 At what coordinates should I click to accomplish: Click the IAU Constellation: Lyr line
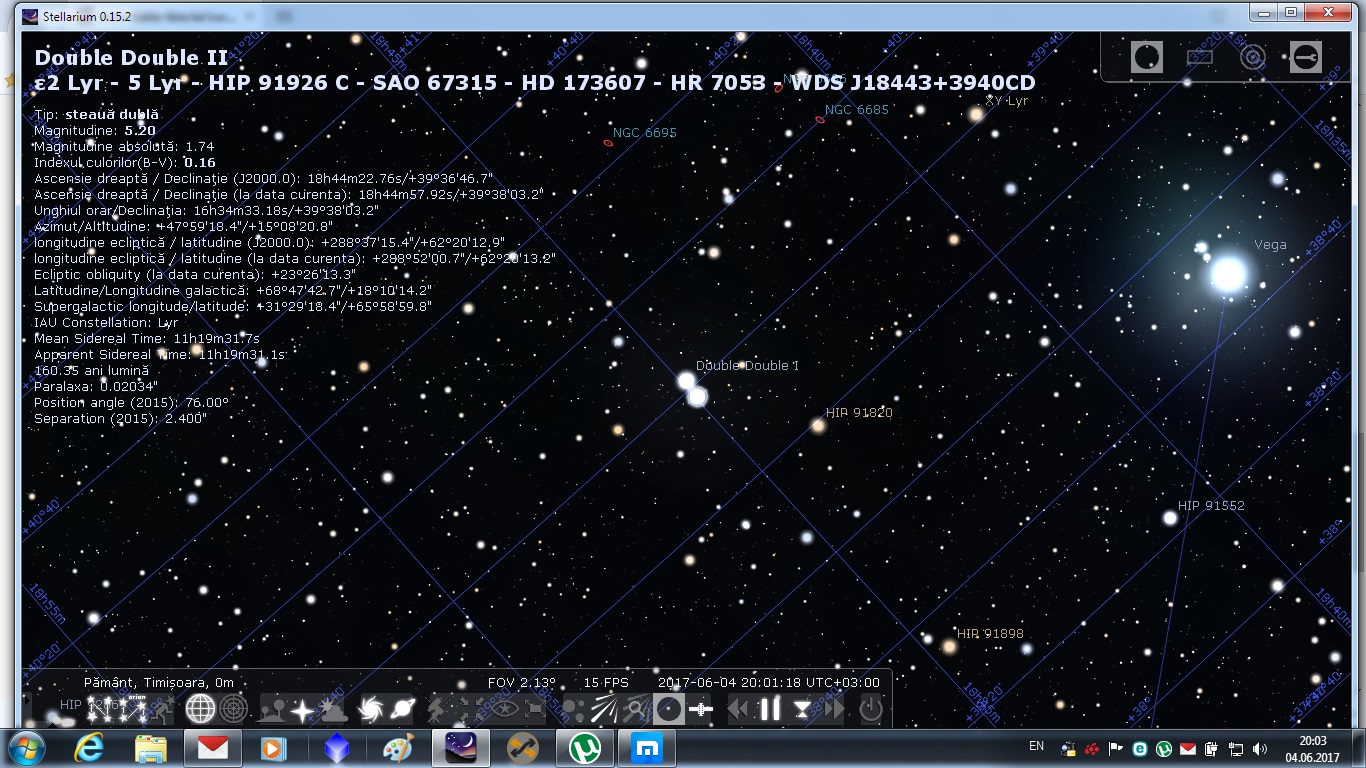106,322
